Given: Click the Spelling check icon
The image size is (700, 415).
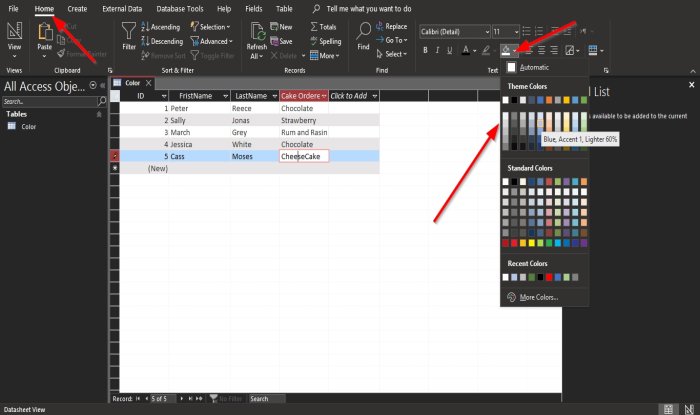Looking at the screenshot, I should (323, 41).
